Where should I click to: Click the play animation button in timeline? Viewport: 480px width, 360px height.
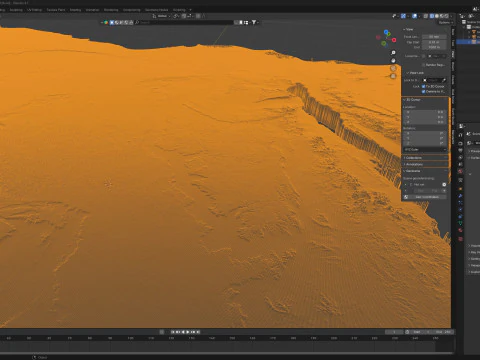pyautogui.click(x=188, y=332)
